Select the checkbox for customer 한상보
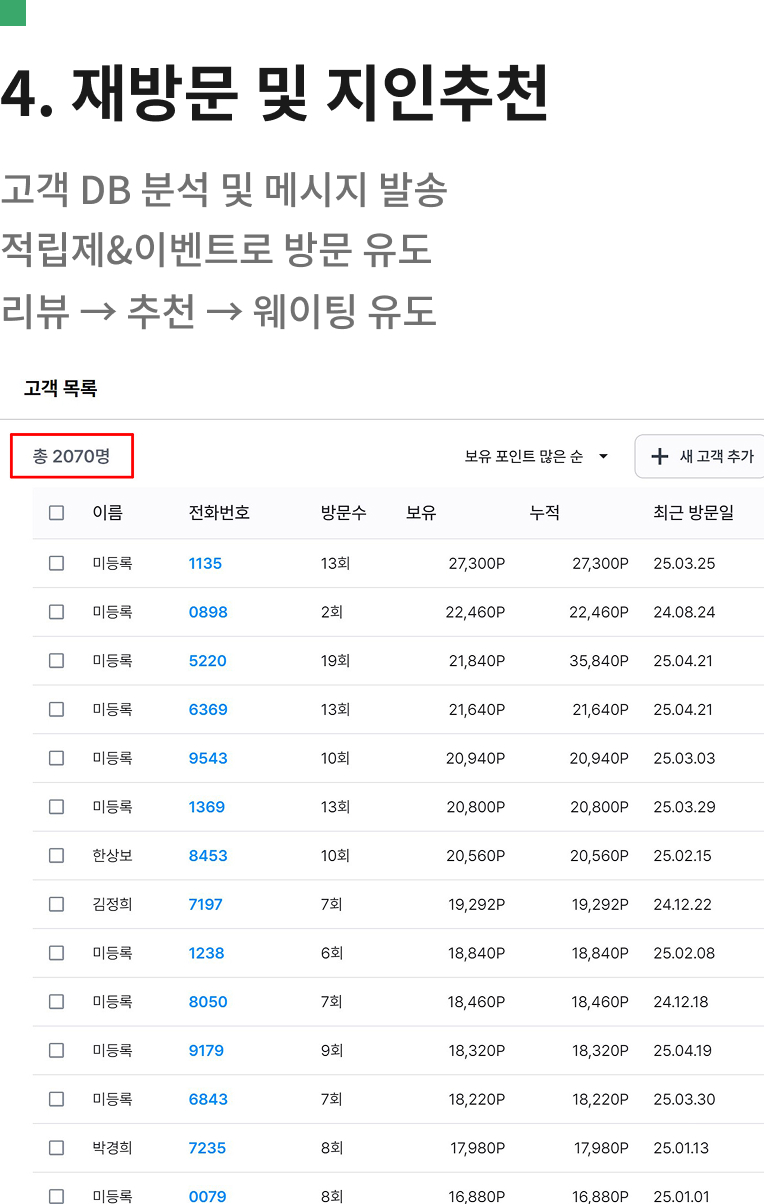This screenshot has height=1204, width=764. pyautogui.click(x=56, y=856)
